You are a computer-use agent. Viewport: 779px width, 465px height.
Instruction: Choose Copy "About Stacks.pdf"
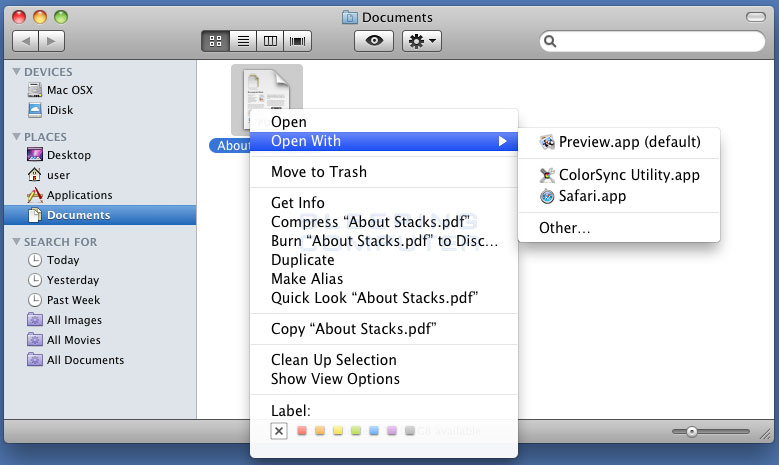[384, 329]
